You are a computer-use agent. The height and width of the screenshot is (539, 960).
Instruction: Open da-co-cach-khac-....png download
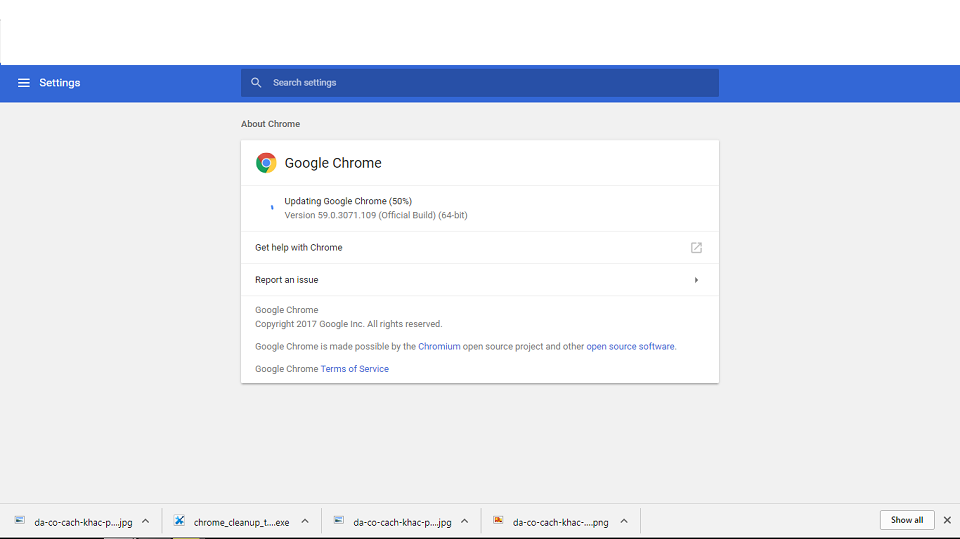point(561,522)
